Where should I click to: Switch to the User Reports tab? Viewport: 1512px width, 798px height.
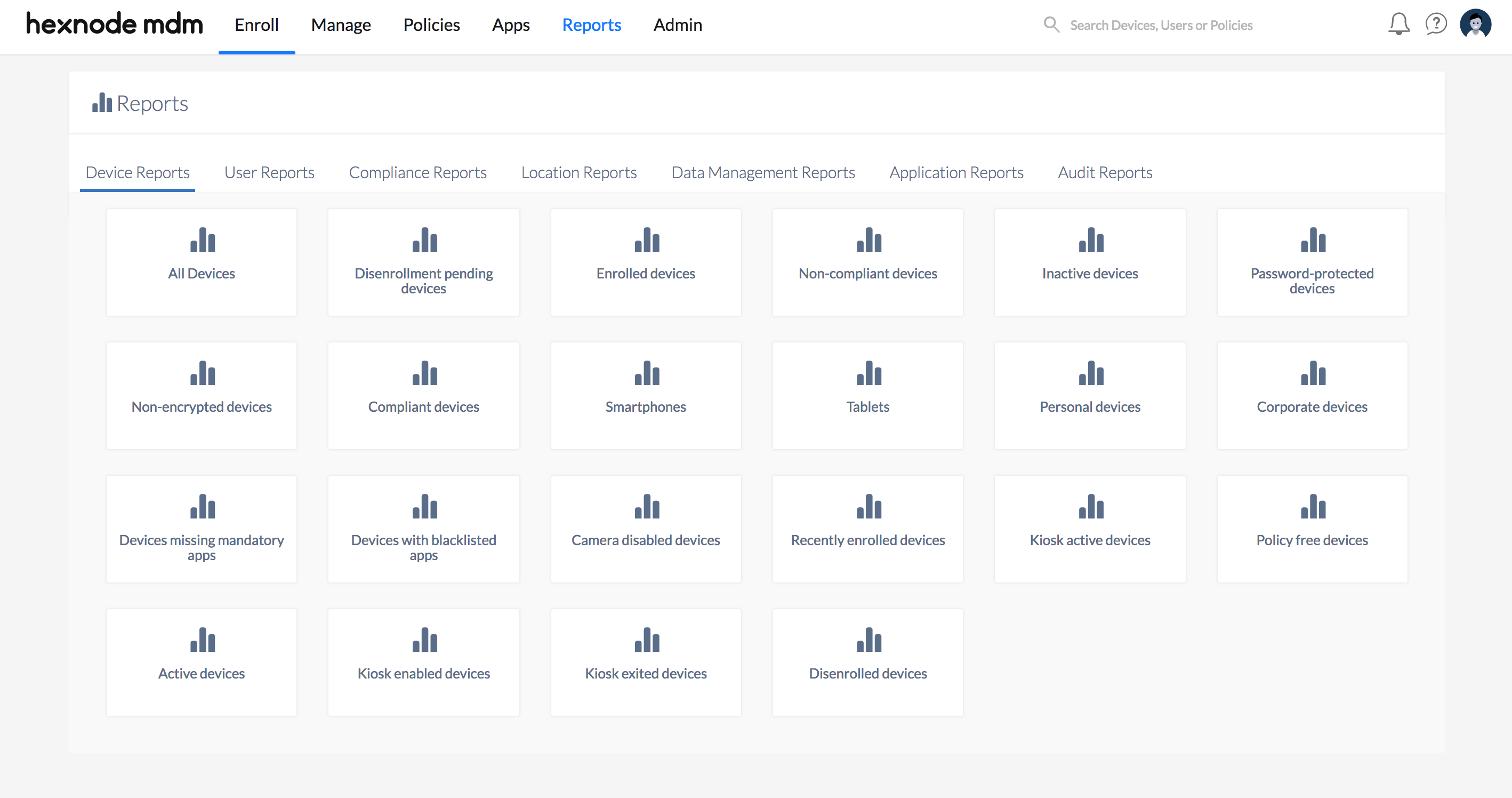tap(269, 173)
